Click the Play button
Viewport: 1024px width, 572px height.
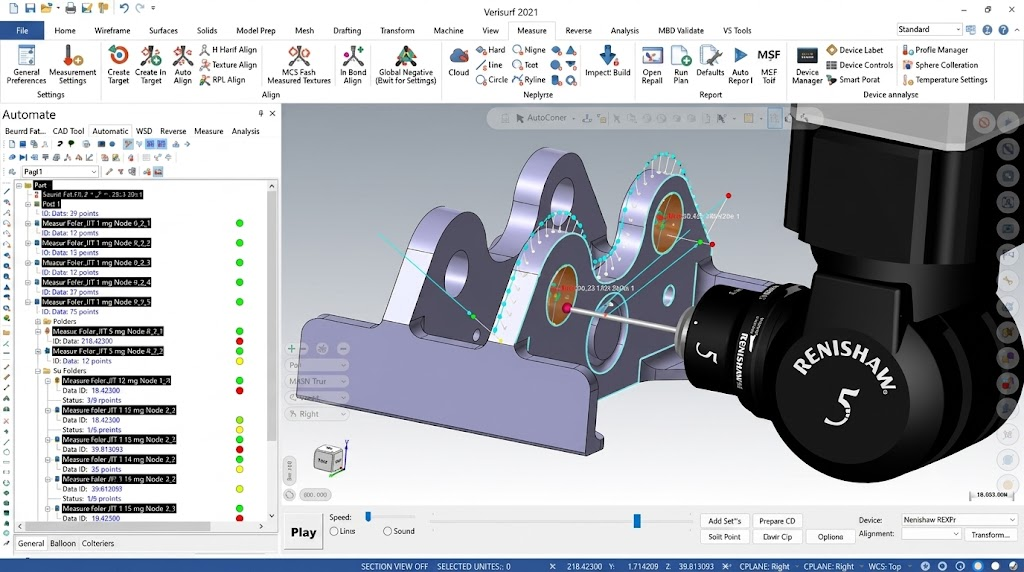[x=303, y=532]
